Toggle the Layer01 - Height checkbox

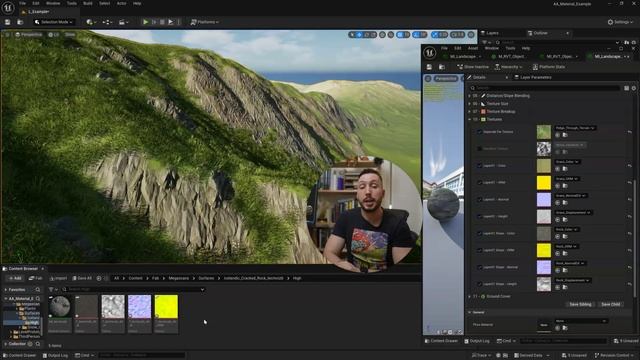(x=479, y=216)
